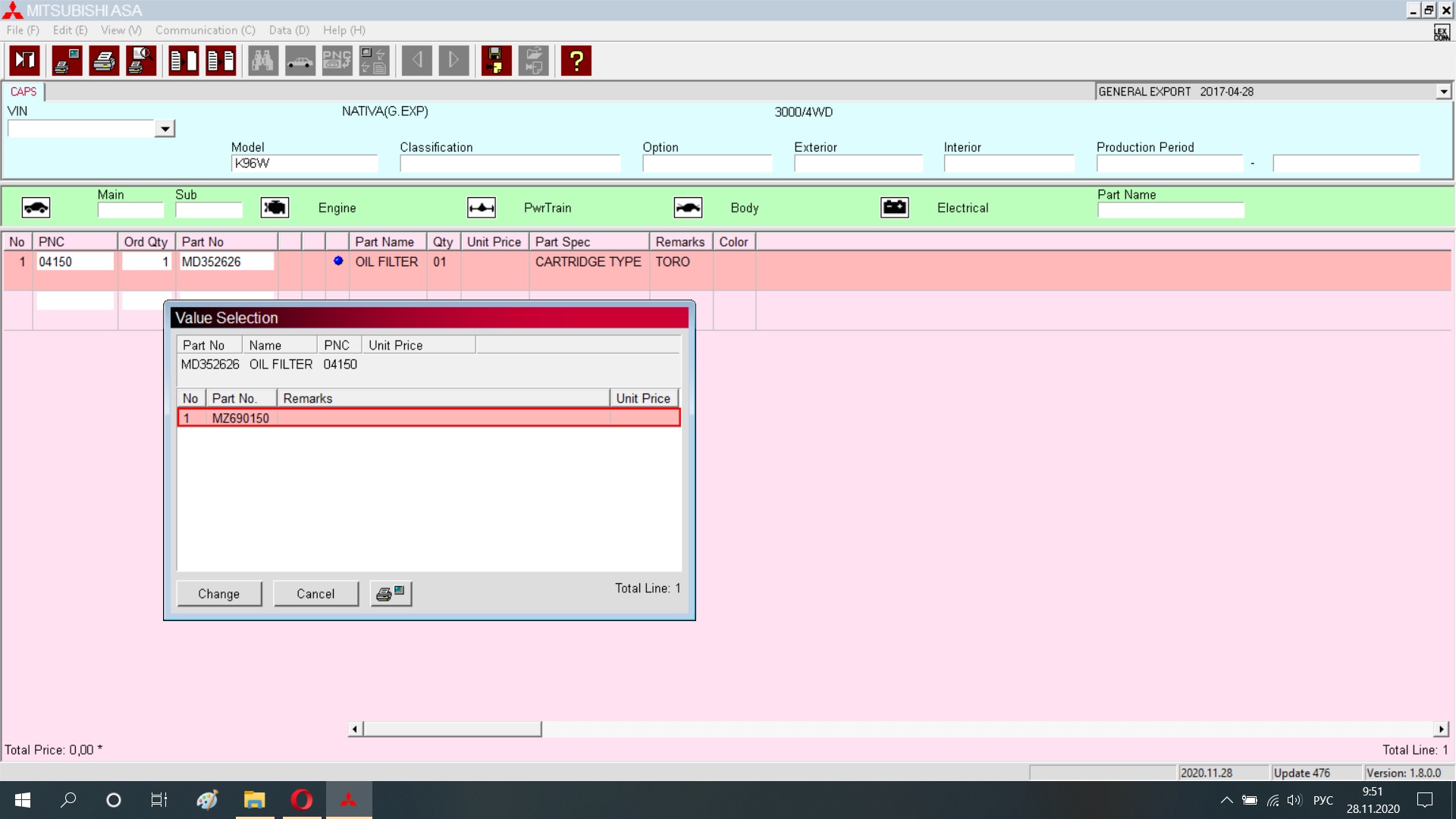Click blue dot indicator on OIL FILTER row
Screen dimensions: 1456x819
[338, 261]
